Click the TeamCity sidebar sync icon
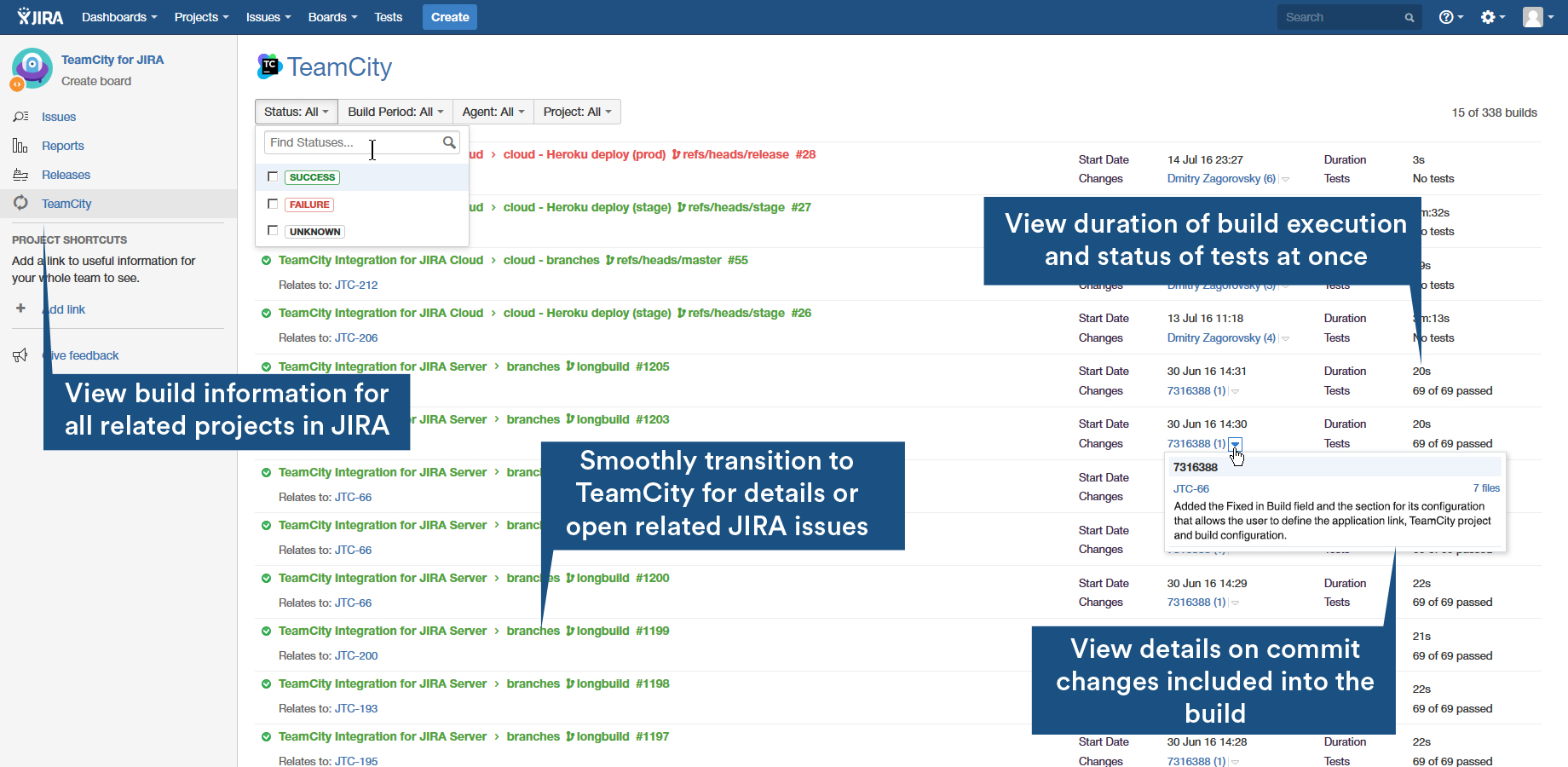1568x767 pixels. [x=20, y=203]
